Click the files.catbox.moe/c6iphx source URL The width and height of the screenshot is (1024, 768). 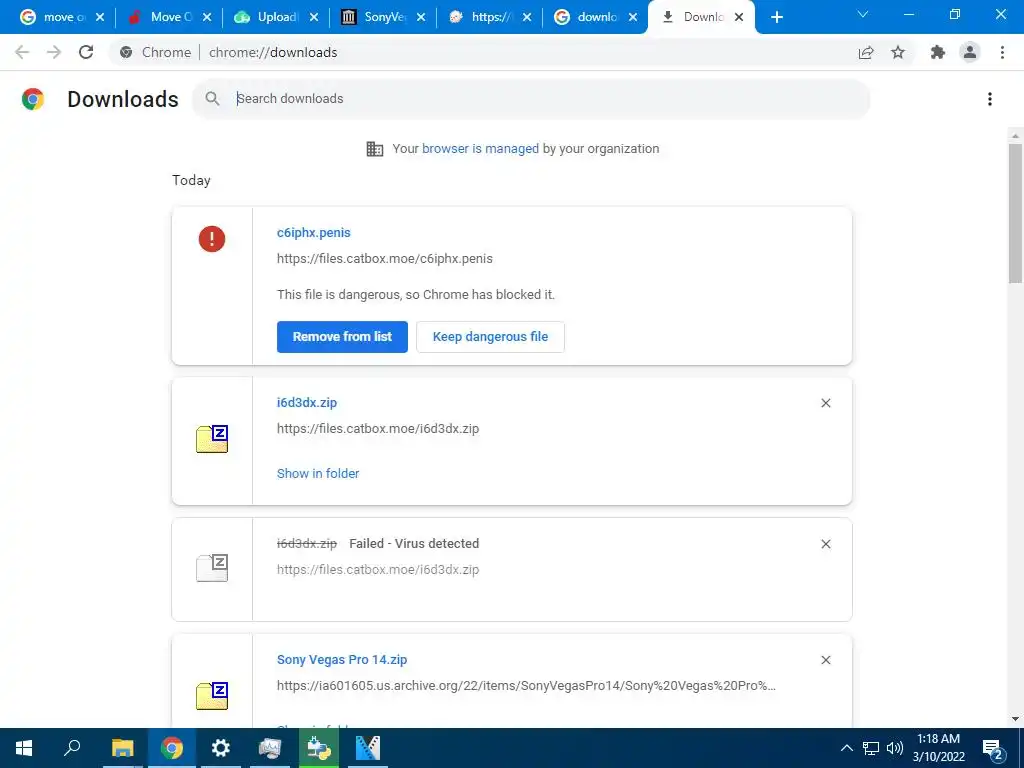[x=385, y=259]
